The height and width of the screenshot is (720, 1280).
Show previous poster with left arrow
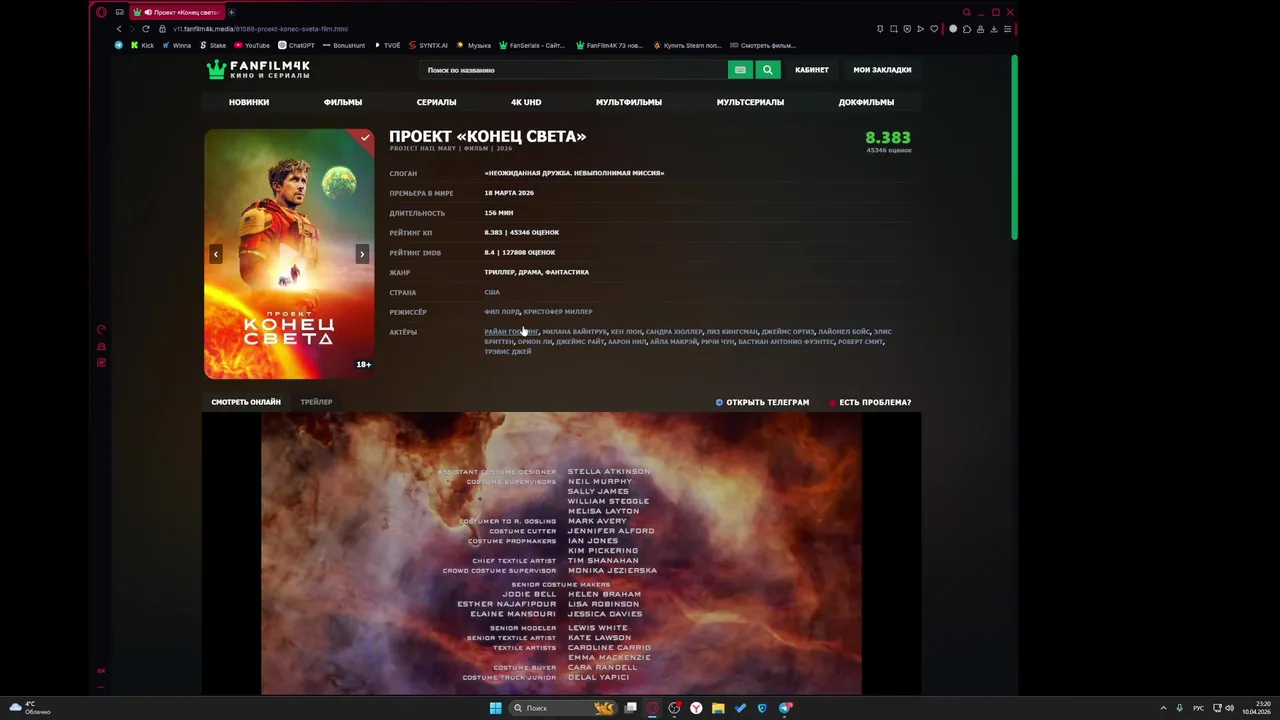[x=215, y=254]
